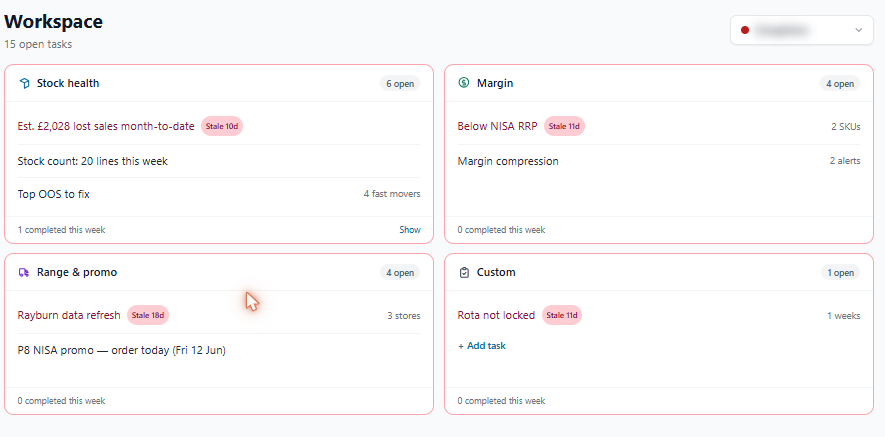Click the Stale 18d badge
This screenshot has height=437, width=885.
pos(148,315)
